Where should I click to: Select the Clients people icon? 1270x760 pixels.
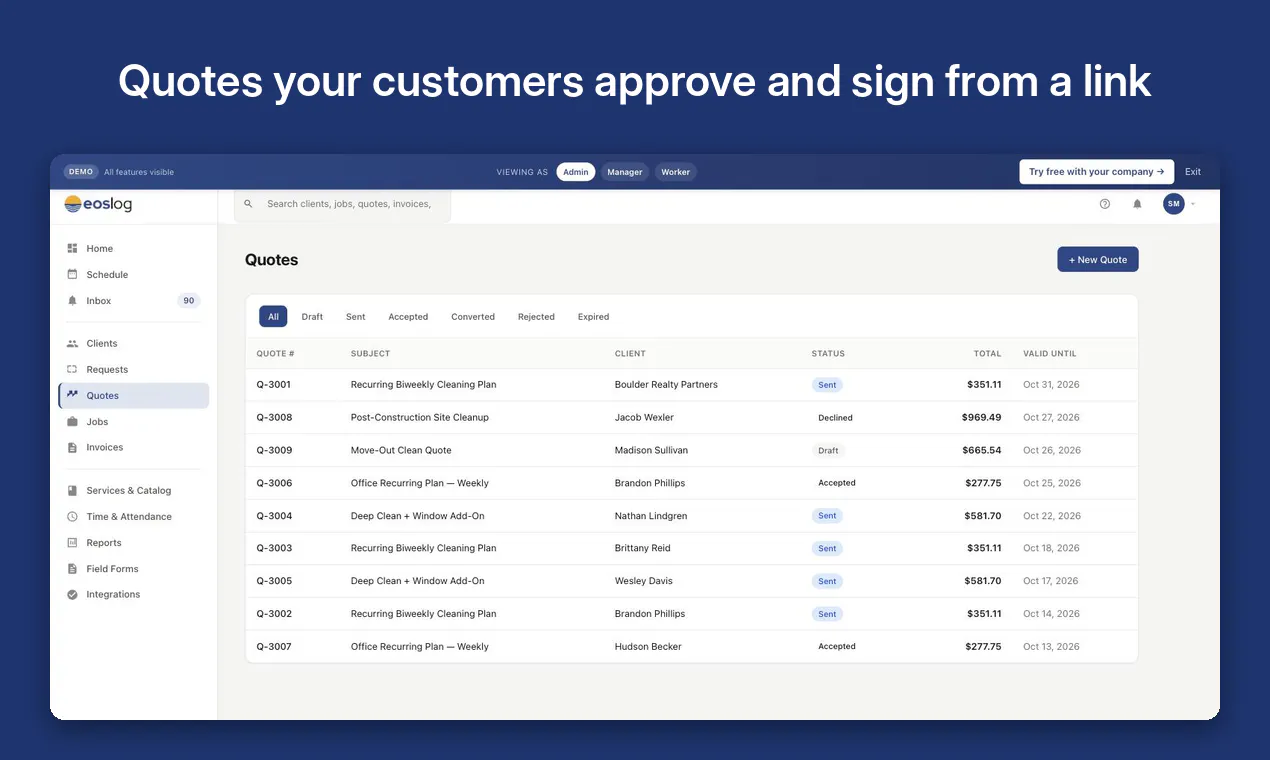pos(72,343)
